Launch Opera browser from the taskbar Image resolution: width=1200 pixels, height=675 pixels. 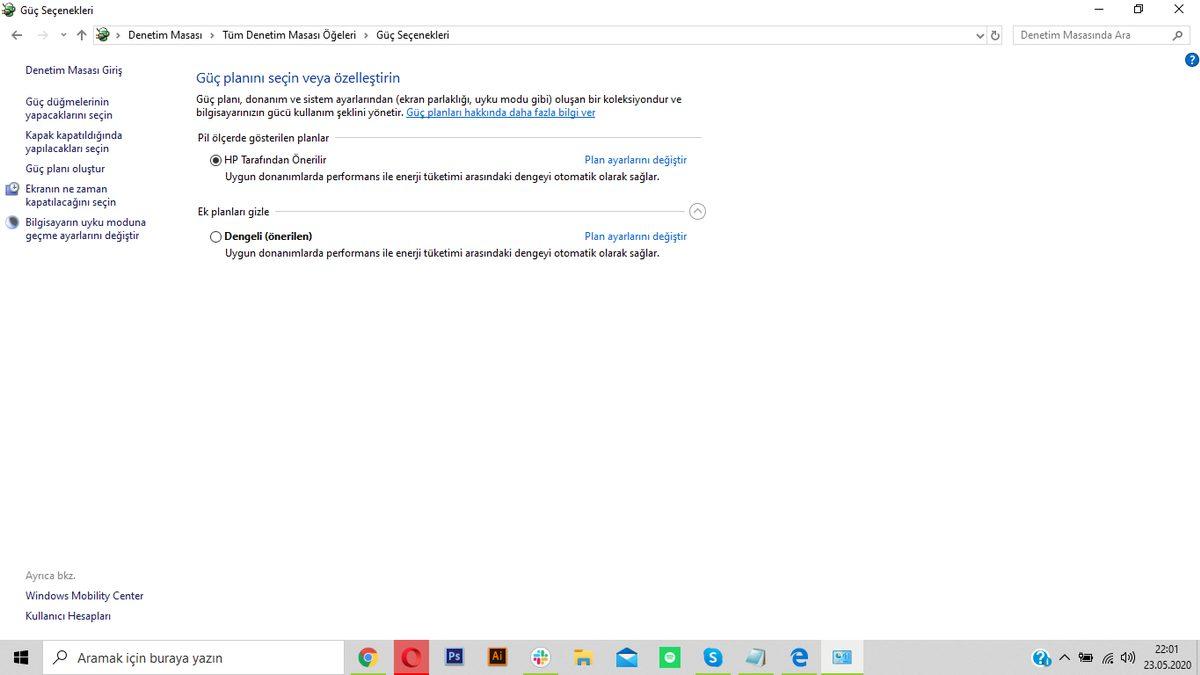pos(411,657)
